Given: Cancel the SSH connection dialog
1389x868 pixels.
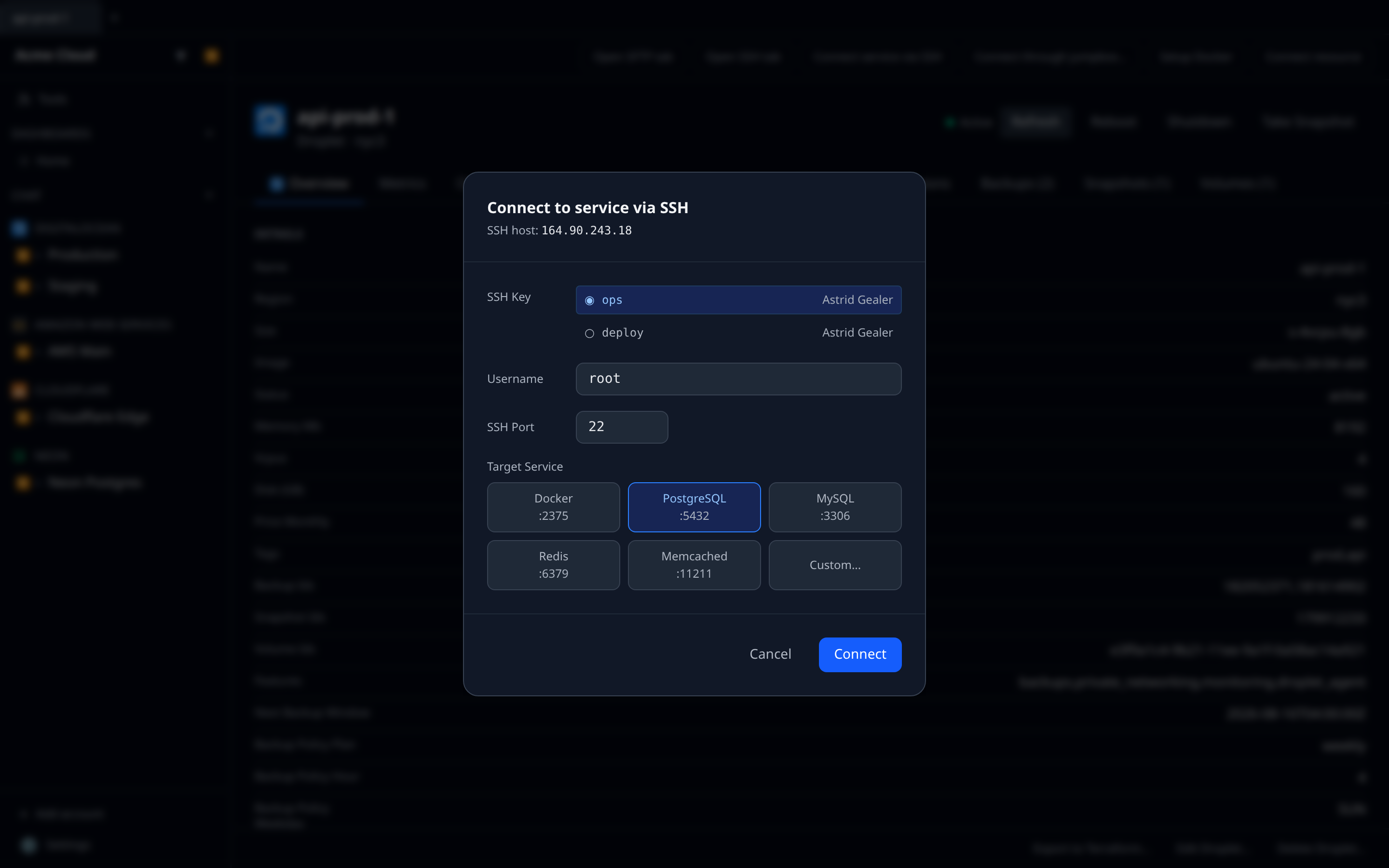Looking at the screenshot, I should coord(770,654).
